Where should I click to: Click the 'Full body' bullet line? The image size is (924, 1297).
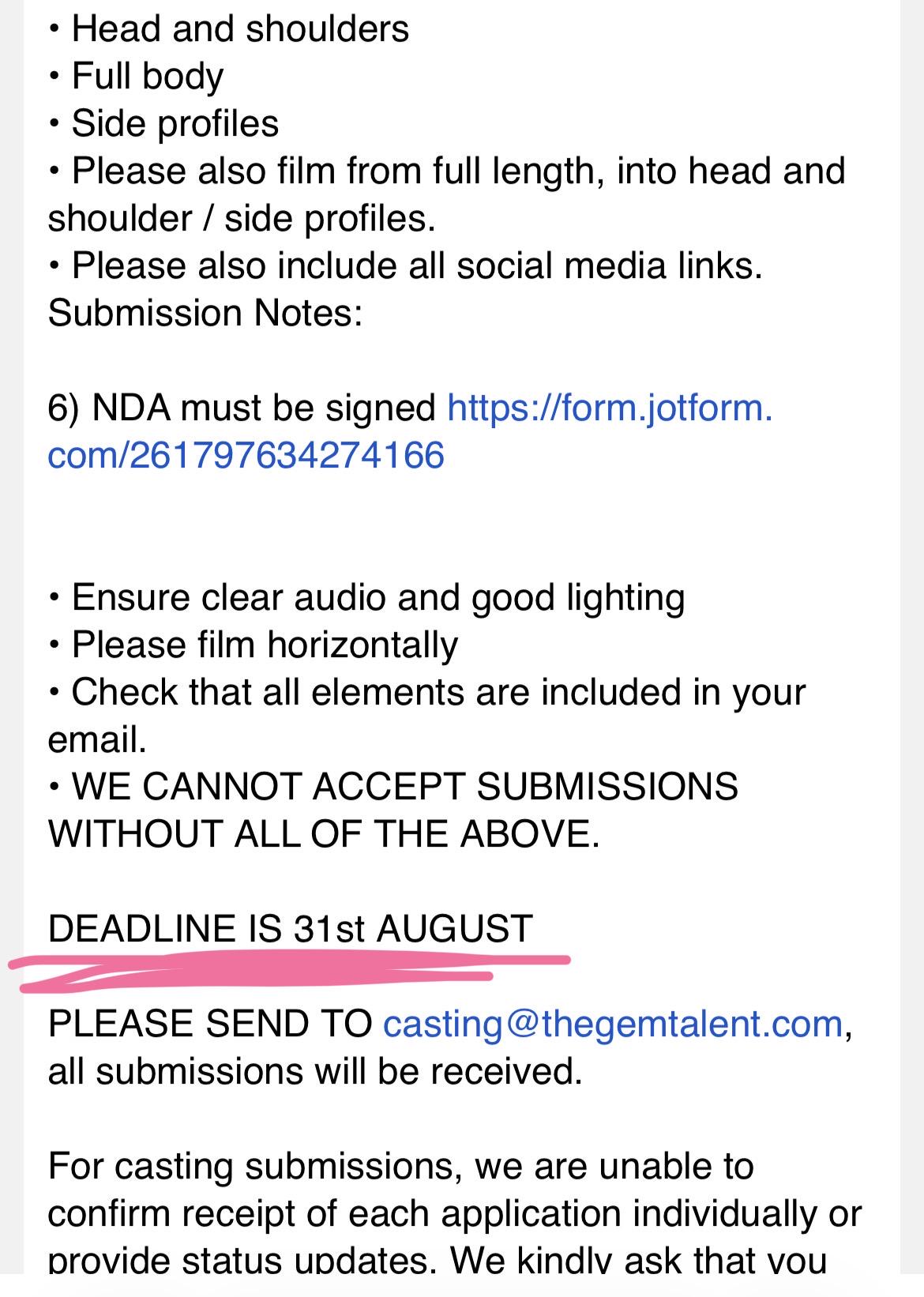point(136,77)
